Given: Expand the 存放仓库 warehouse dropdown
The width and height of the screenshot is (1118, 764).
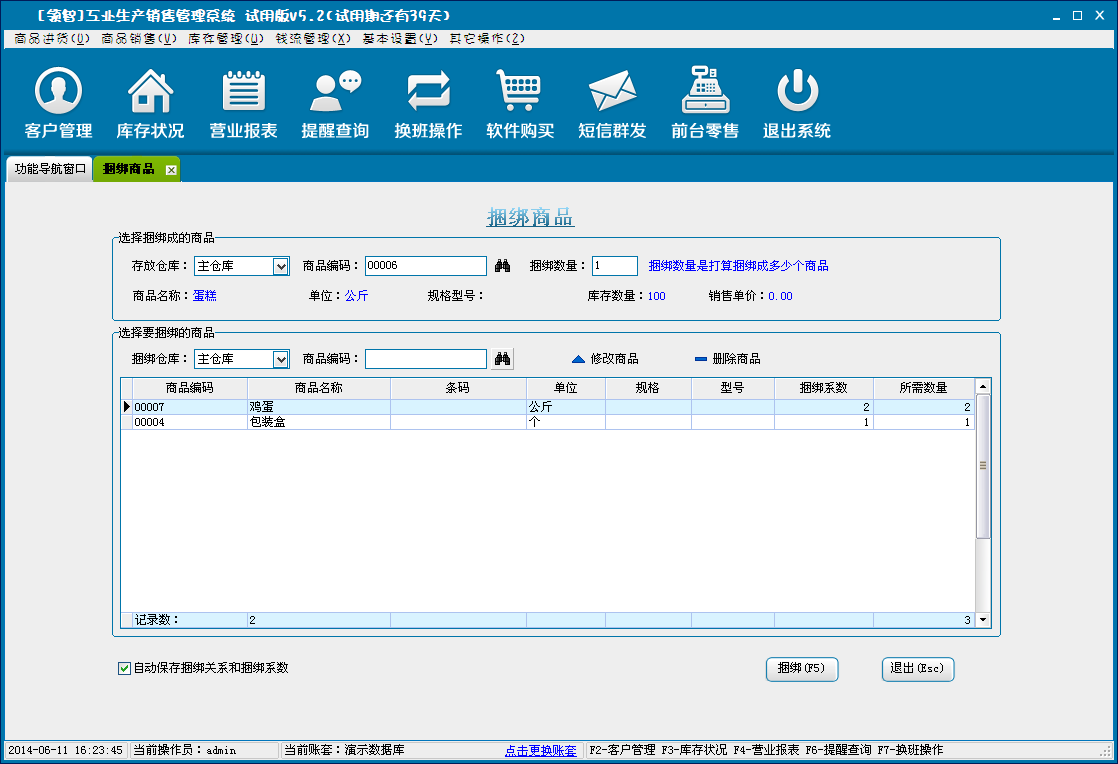Looking at the screenshot, I should pos(281,266).
